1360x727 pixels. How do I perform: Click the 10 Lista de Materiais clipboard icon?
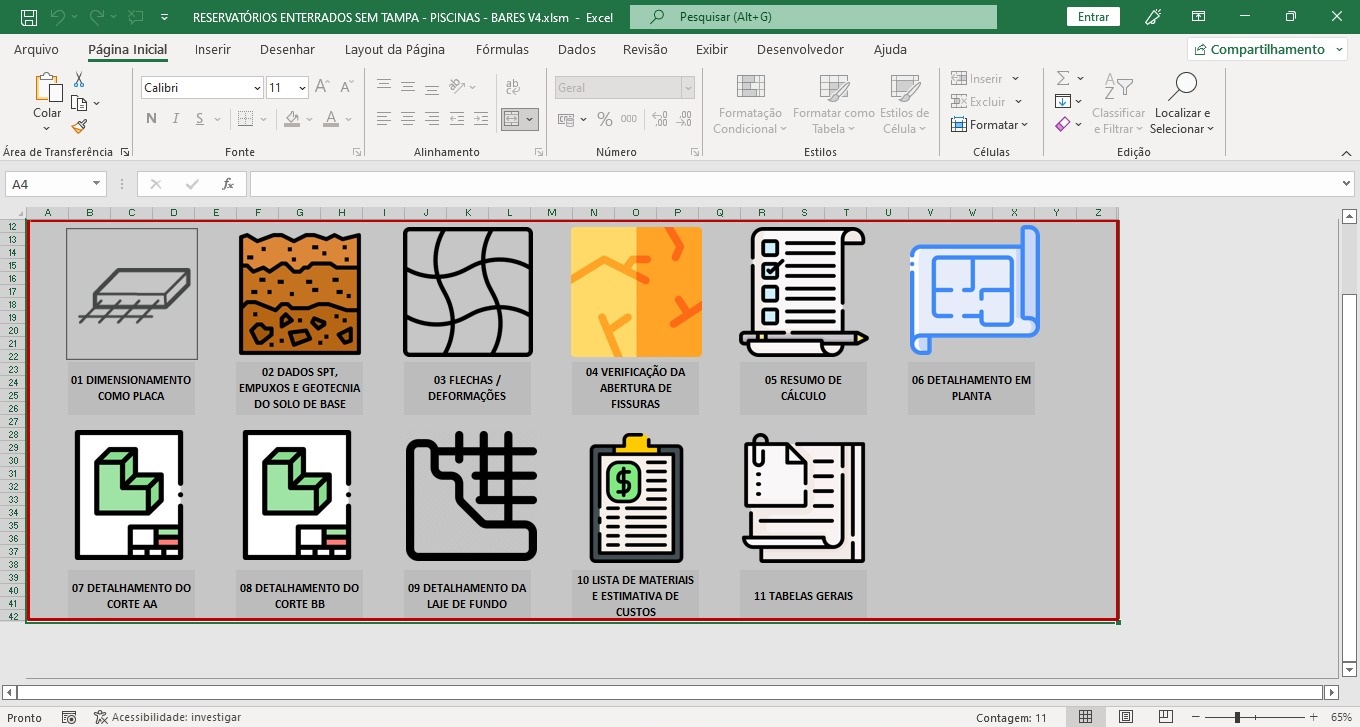tap(636, 499)
